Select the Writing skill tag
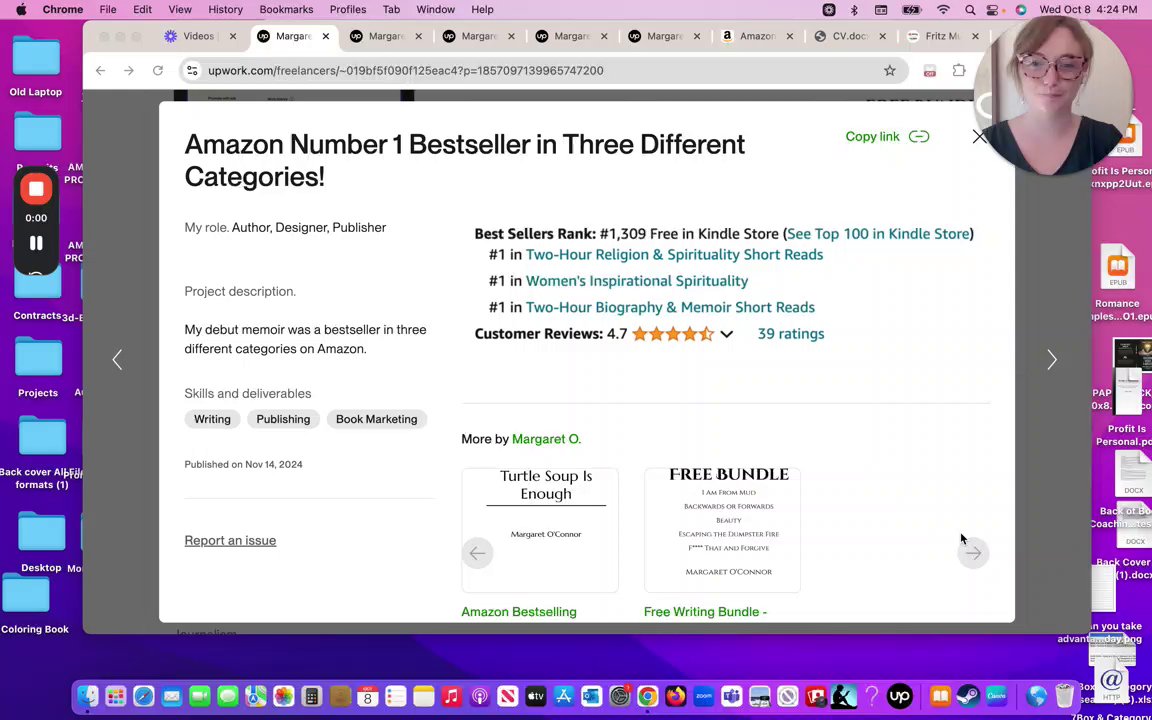This screenshot has width=1152, height=720. [212, 420]
